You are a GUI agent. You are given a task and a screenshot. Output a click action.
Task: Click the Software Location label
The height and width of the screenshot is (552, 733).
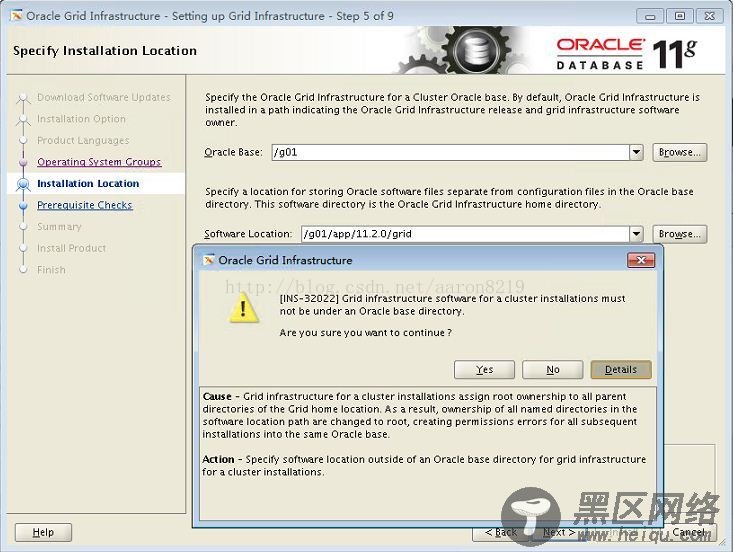point(248,234)
